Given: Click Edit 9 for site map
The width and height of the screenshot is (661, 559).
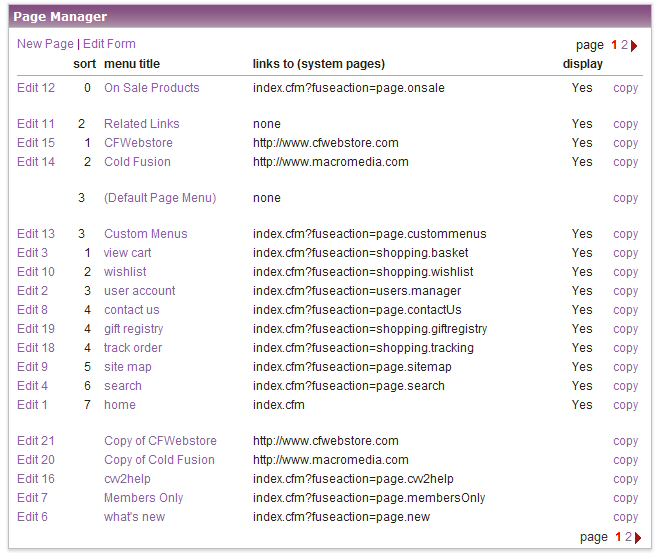Looking at the screenshot, I should tap(32, 367).
